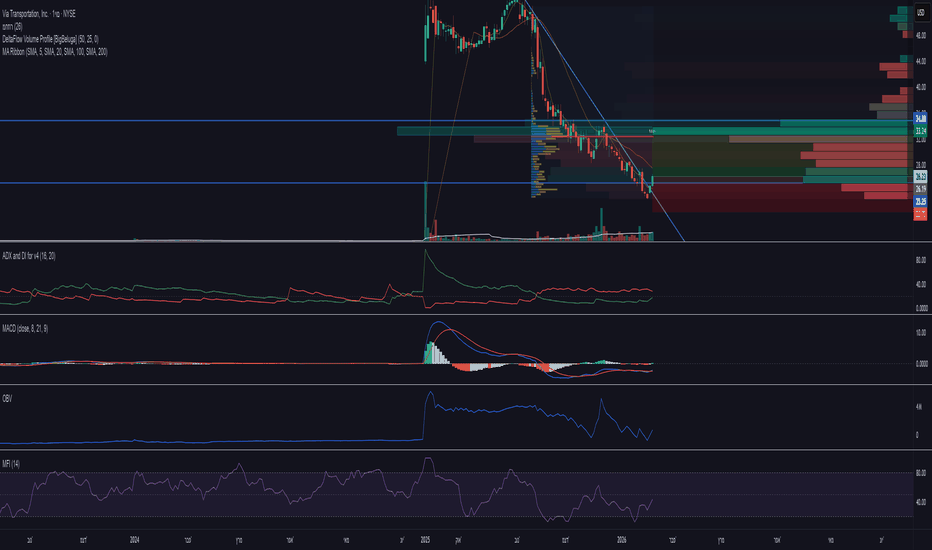Screen dimensions: 932x550
Task: Click the 33.24 green price label
Action: [x=920, y=131]
